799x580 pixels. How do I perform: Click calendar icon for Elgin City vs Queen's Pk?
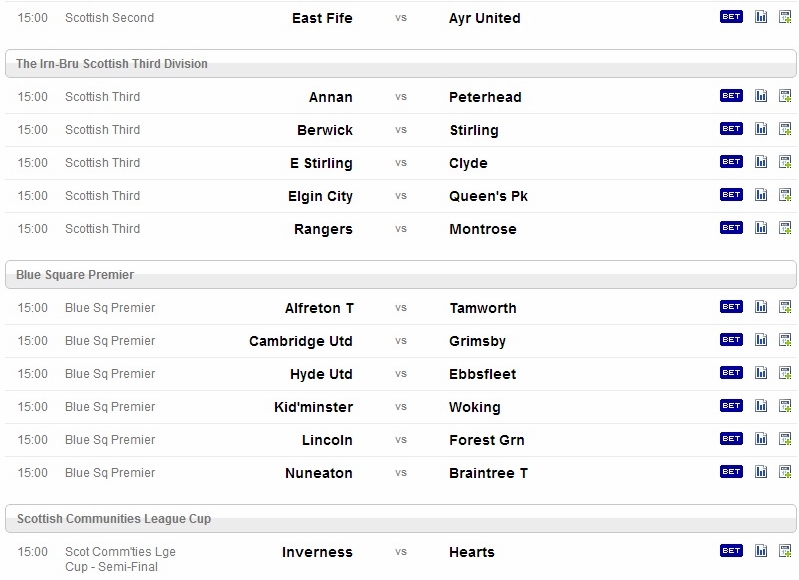click(785, 195)
